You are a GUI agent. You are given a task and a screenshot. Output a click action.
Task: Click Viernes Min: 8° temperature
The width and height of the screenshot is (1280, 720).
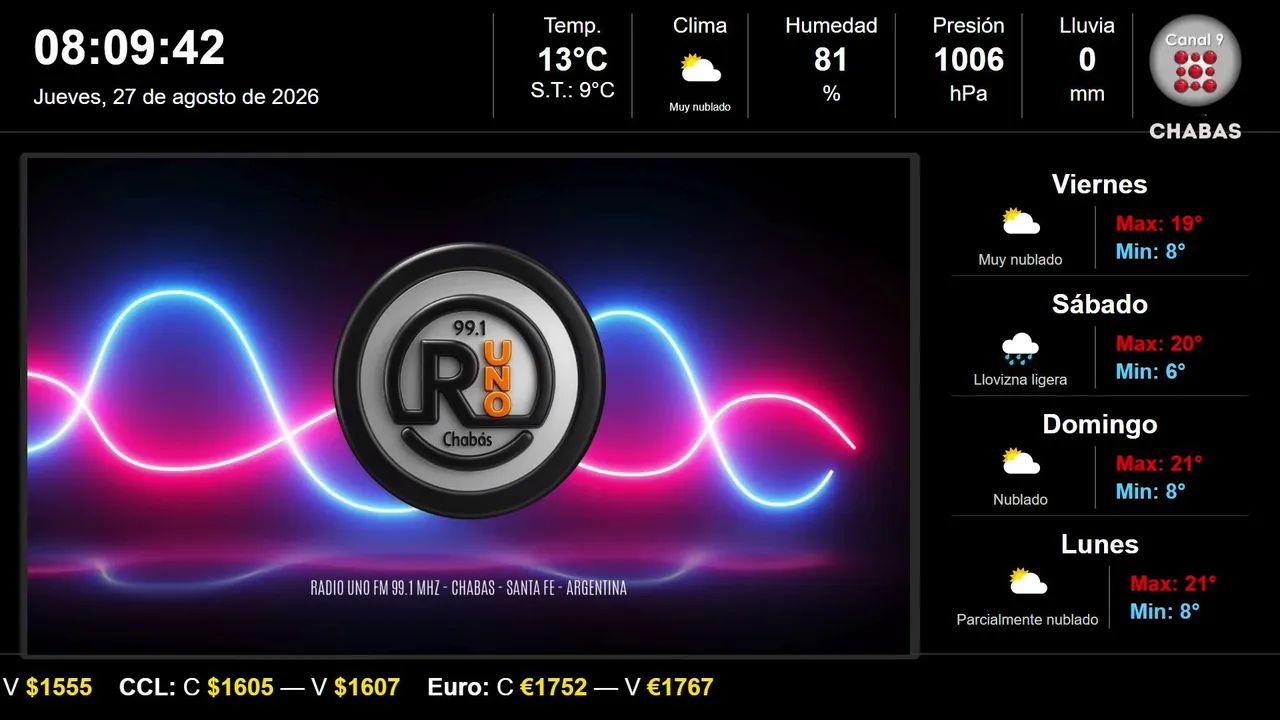pos(1151,251)
